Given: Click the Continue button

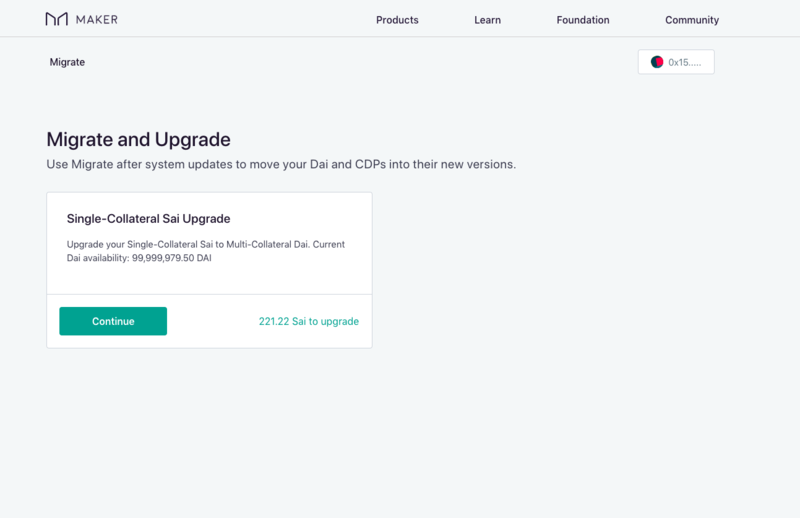Looking at the screenshot, I should [113, 321].
